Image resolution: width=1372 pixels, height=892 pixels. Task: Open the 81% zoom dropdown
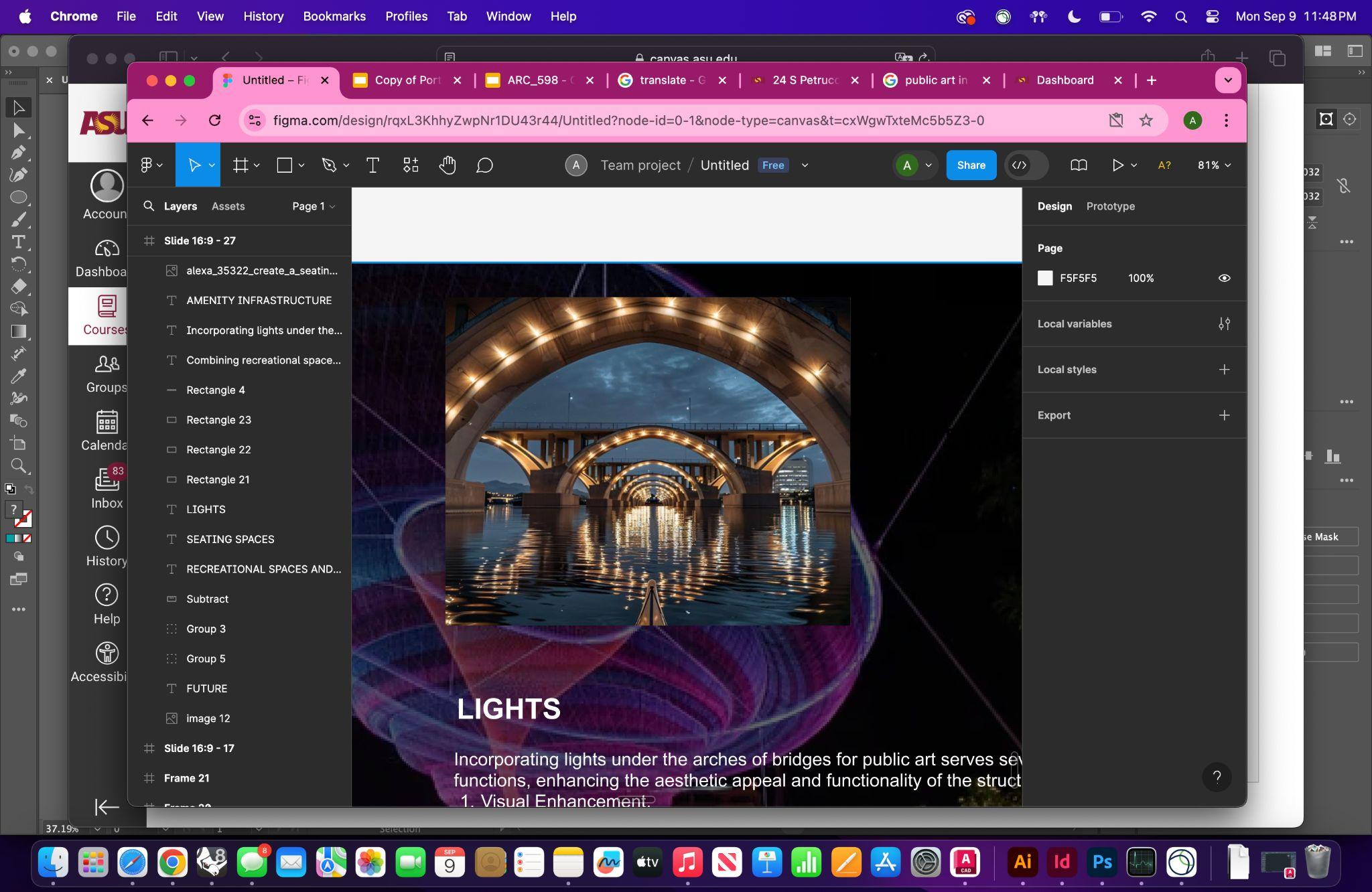(1214, 165)
